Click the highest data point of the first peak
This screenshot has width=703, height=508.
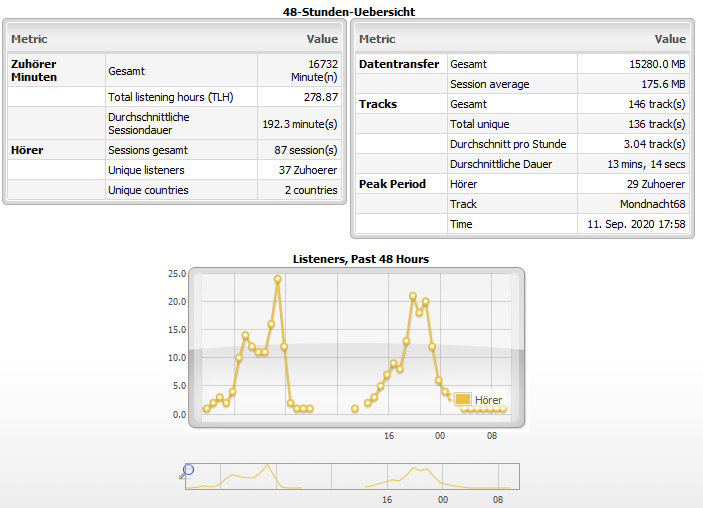tap(278, 279)
